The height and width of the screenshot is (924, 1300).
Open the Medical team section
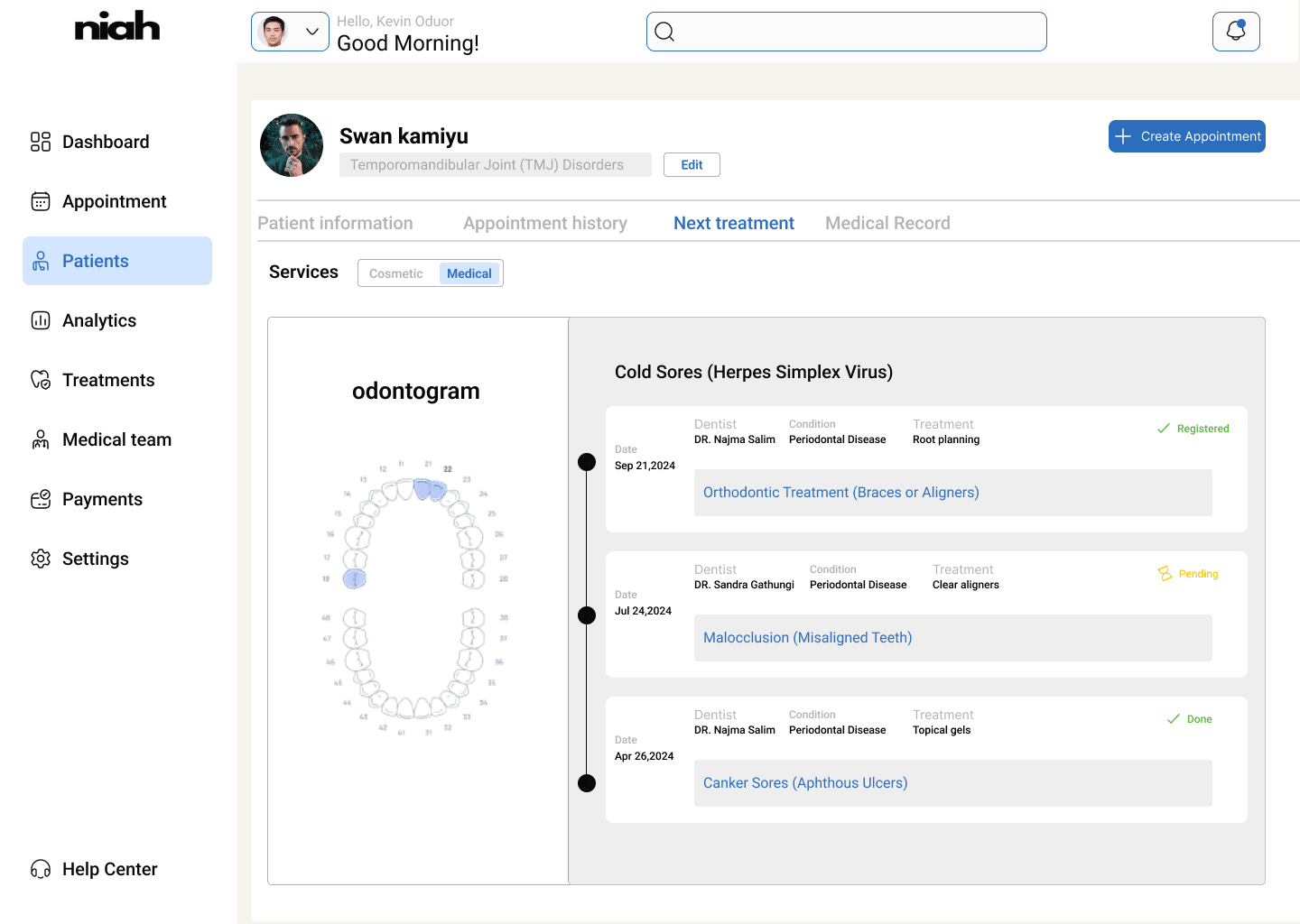pyautogui.click(x=101, y=439)
